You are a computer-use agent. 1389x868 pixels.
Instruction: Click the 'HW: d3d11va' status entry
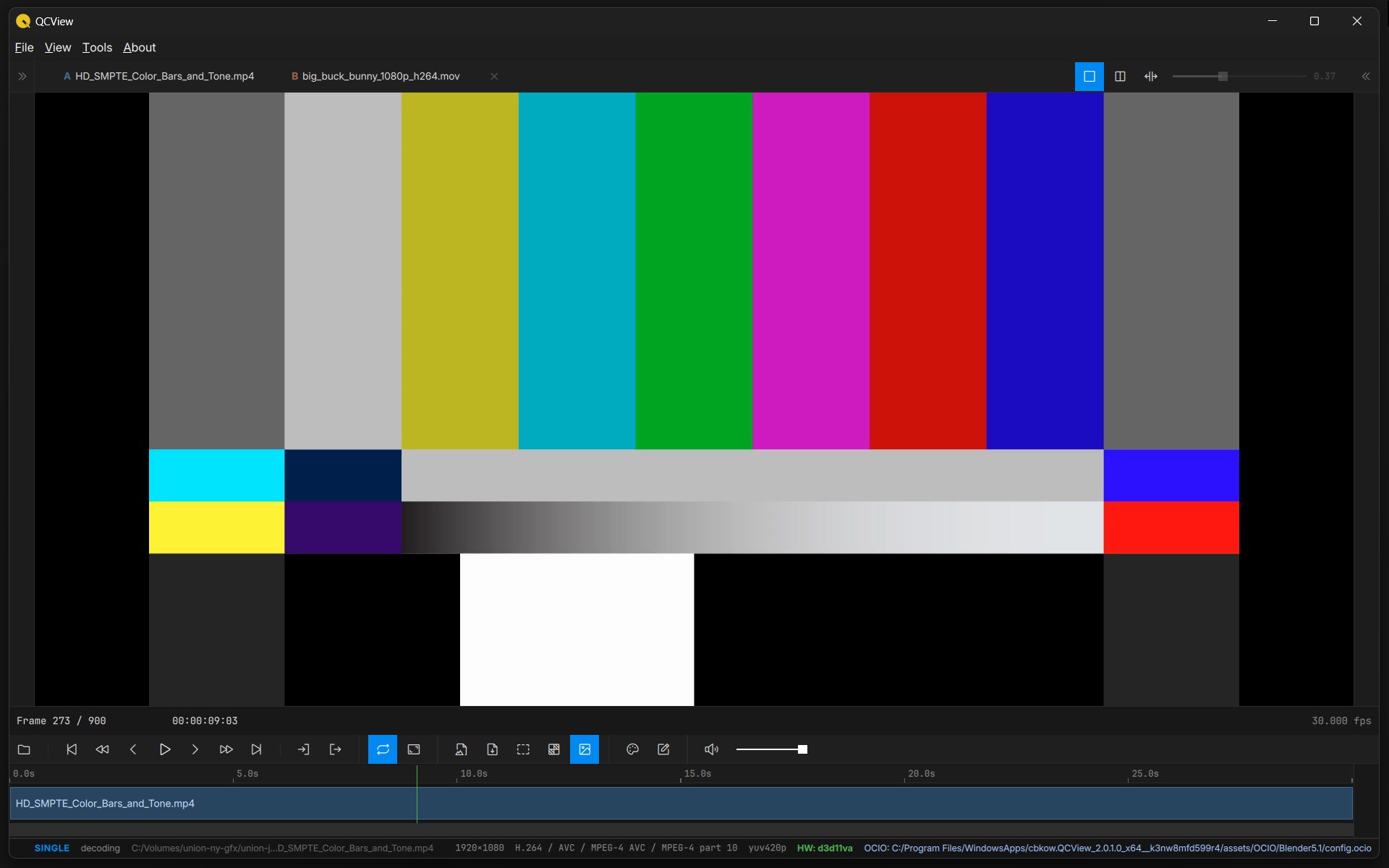825,848
